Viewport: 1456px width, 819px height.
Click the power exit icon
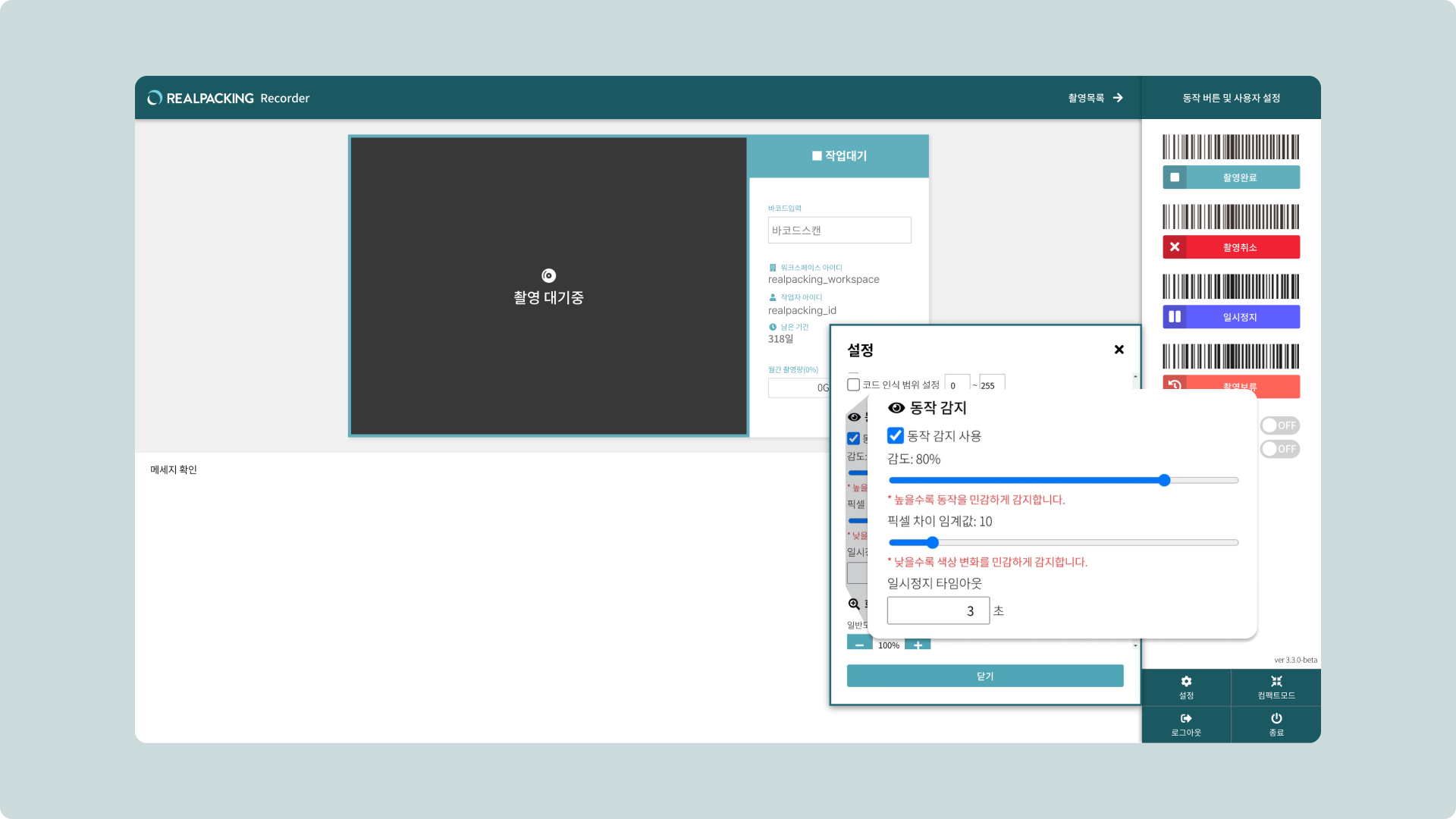pos(1276,718)
